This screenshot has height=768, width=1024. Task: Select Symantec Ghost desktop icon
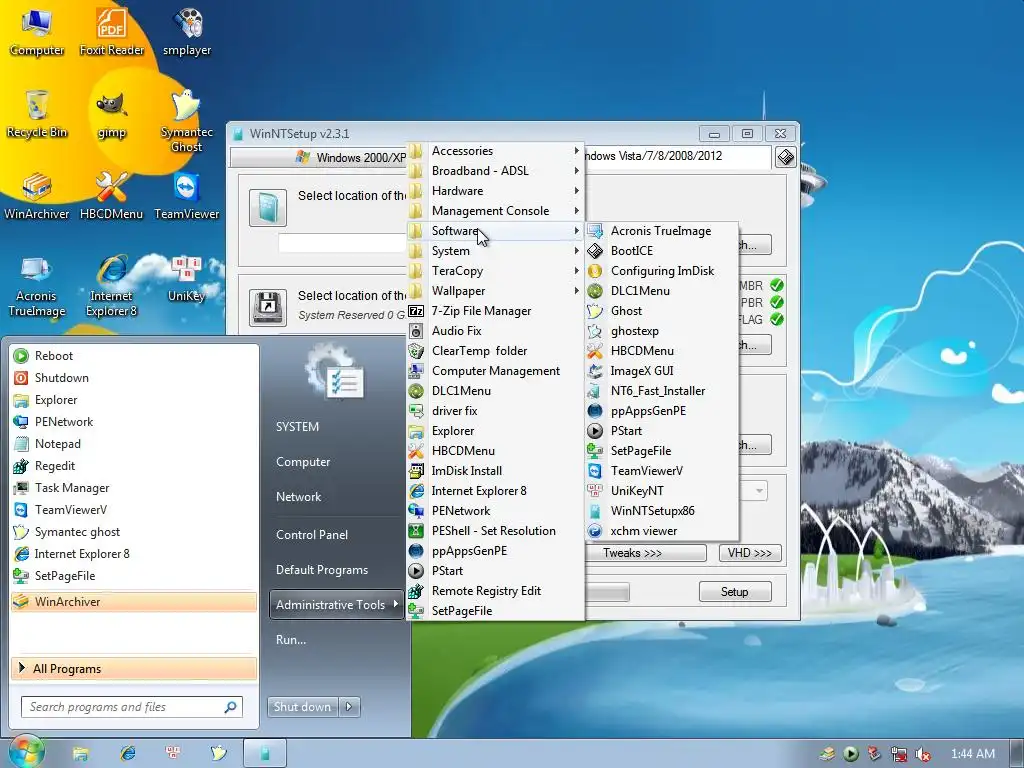click(x=187, y=121)
